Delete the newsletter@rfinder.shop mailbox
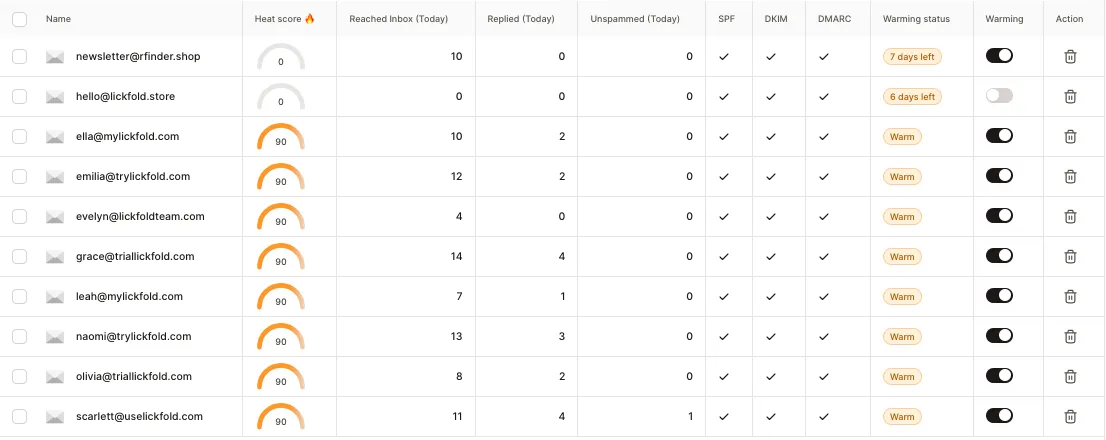1106x440 pixels. pyautogui.click(x=1070, y=57)
